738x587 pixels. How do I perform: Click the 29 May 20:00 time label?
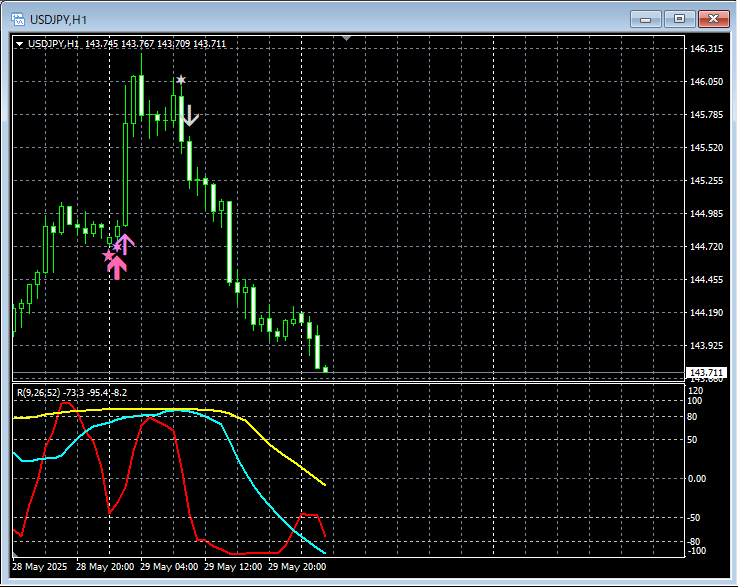click(297, 567)
